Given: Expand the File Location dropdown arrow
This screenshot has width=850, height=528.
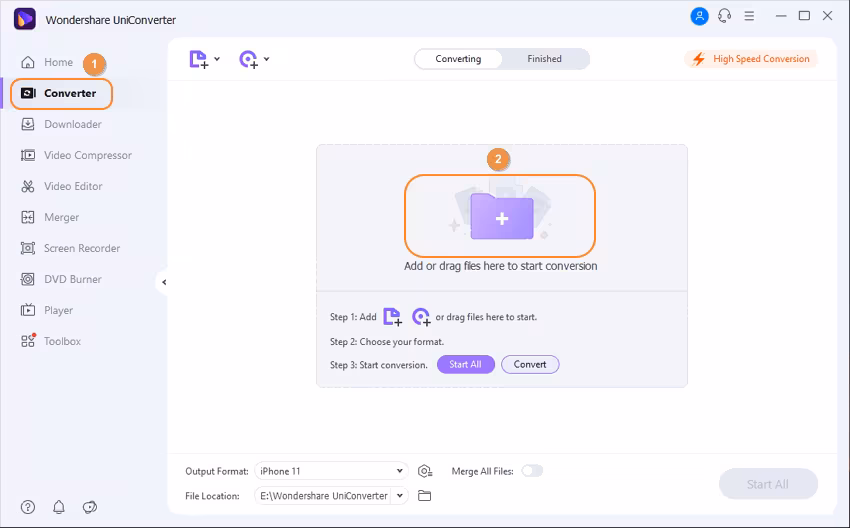Looking at the screenshot, I should tap(400, 495).
